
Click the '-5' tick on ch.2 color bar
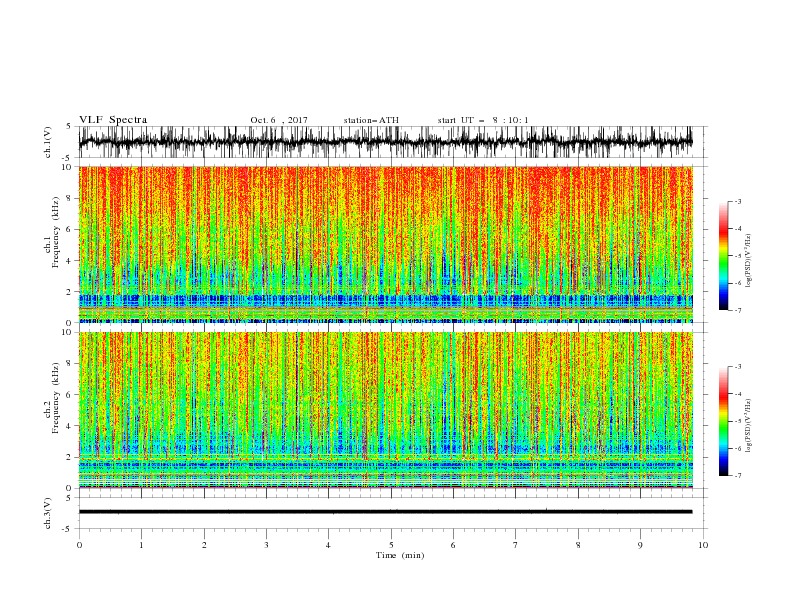(738, 421)
